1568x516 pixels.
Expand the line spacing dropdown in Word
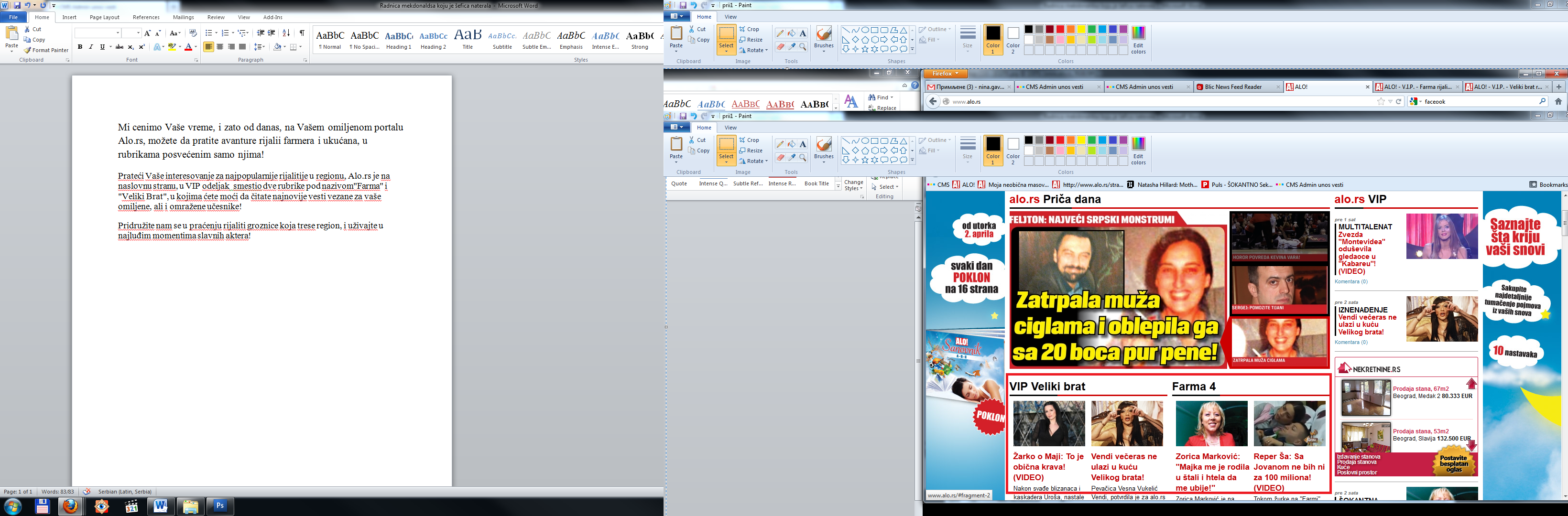(x=263, y=47)
